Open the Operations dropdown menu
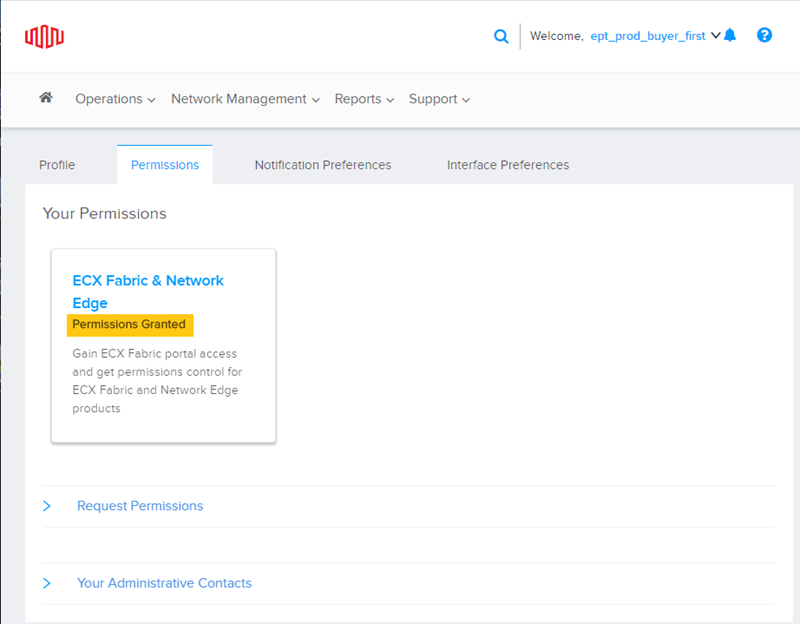 (115, 99)
